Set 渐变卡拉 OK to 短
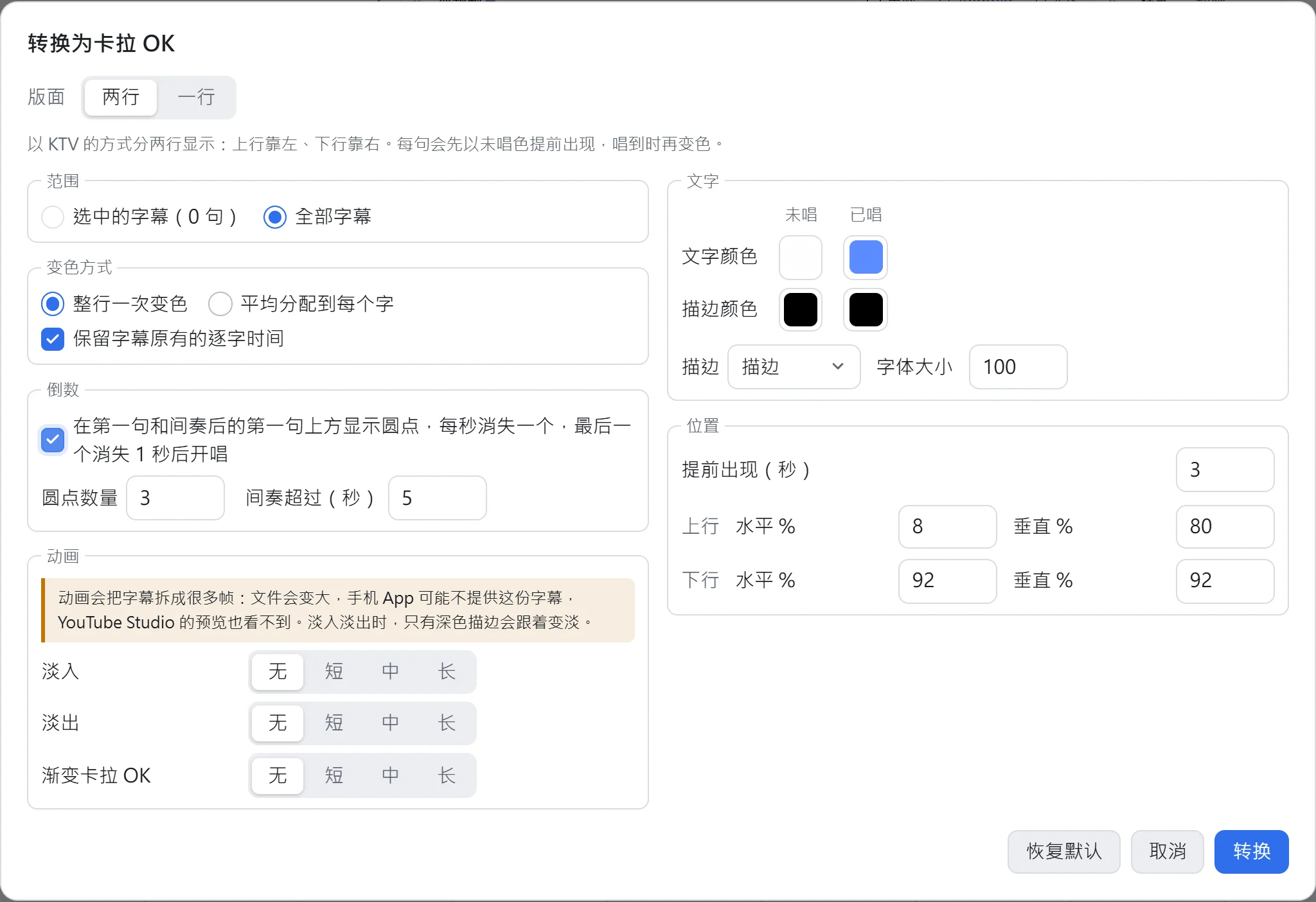The height and width of the screenshot is (902, 1316). pos(334,776)
